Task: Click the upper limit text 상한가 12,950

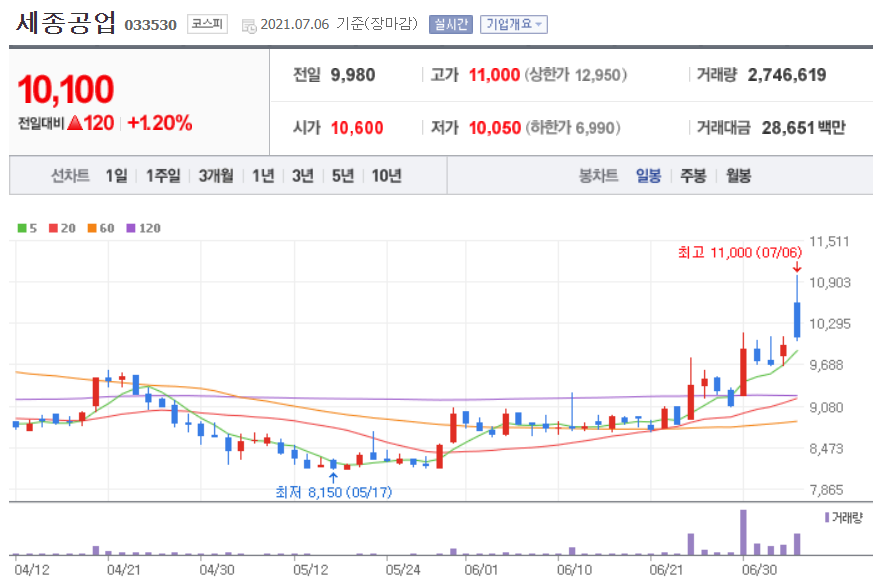Action: point(576,75)
